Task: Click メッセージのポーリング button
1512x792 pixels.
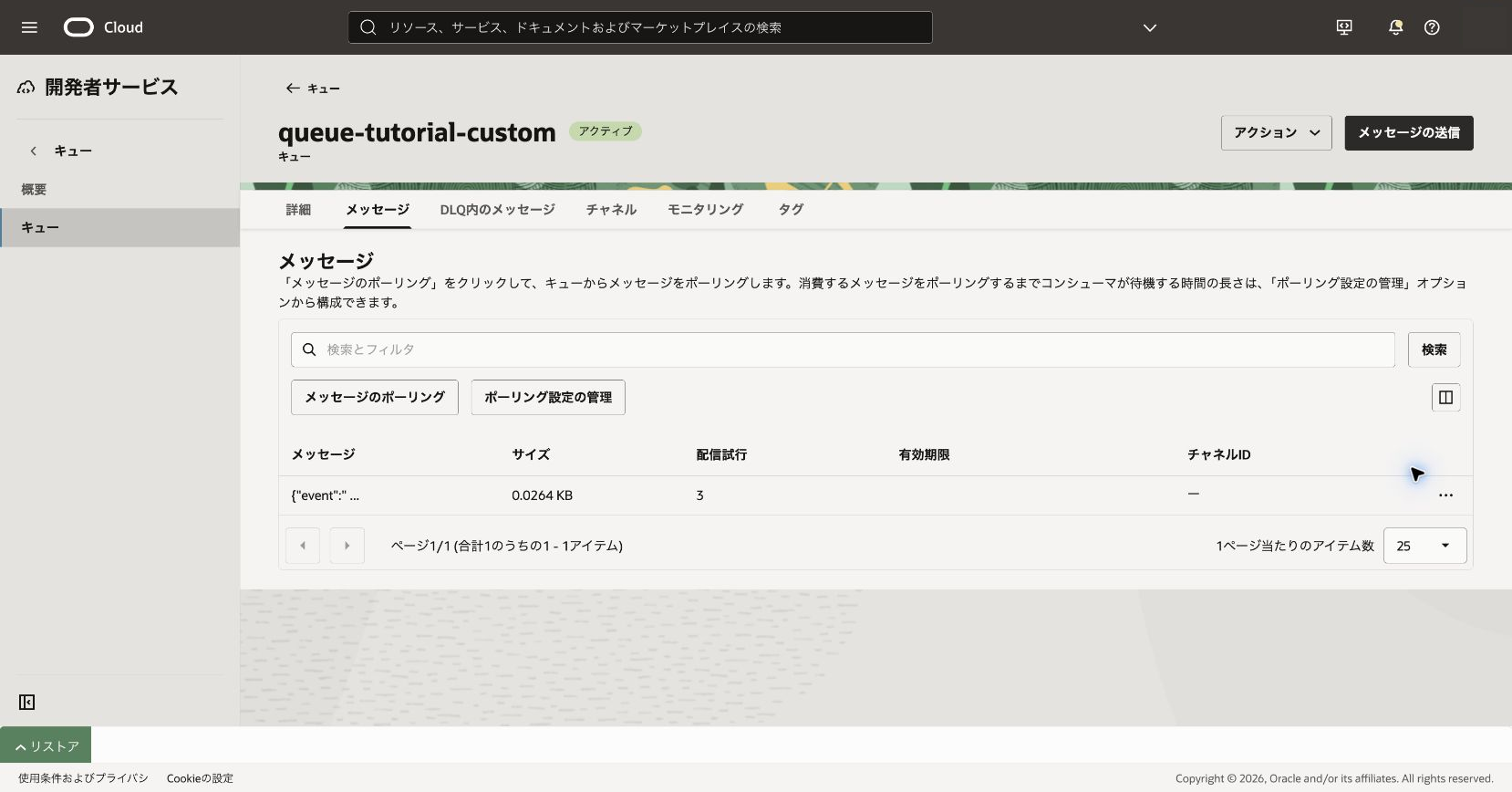Action: click(375, 397)
